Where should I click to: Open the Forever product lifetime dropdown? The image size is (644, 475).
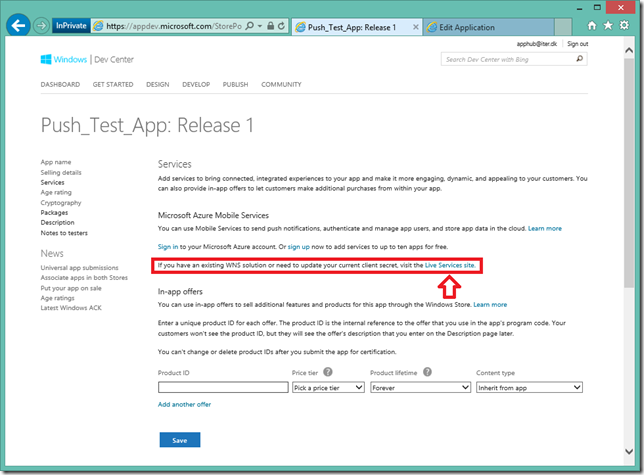click(x=420, y=388)
